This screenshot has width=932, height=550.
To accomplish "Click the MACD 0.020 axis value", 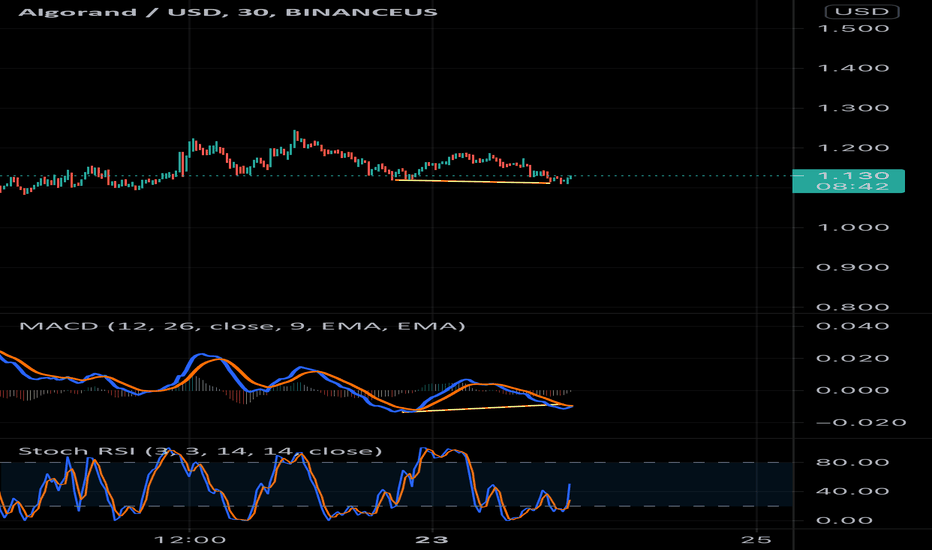I will tap(854, 359).
